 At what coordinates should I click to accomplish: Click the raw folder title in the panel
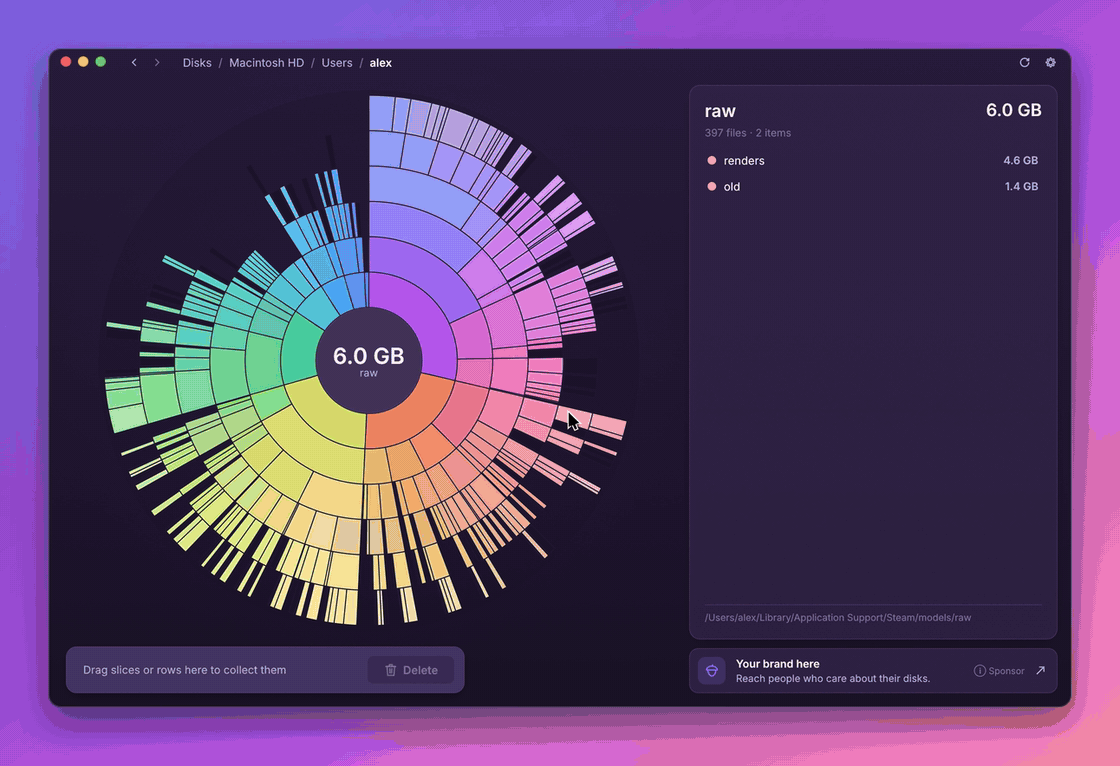(720, 111)
